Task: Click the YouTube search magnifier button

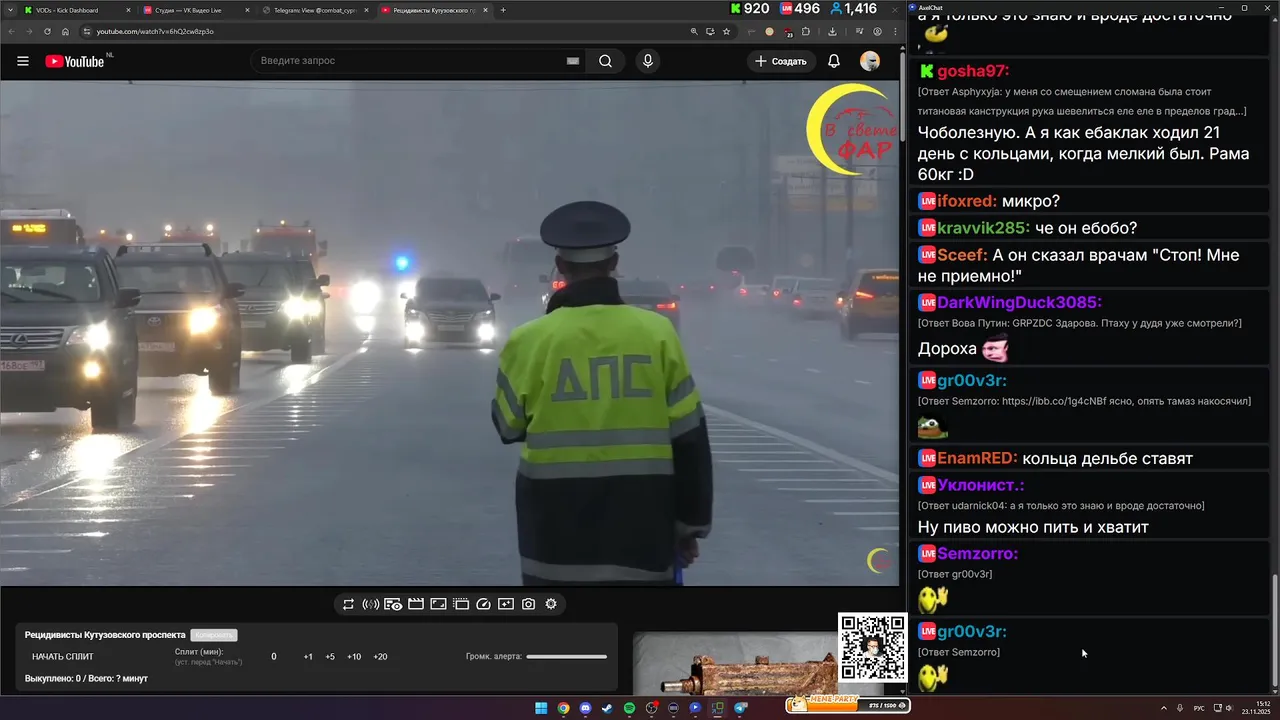Action: click(605, 61)
